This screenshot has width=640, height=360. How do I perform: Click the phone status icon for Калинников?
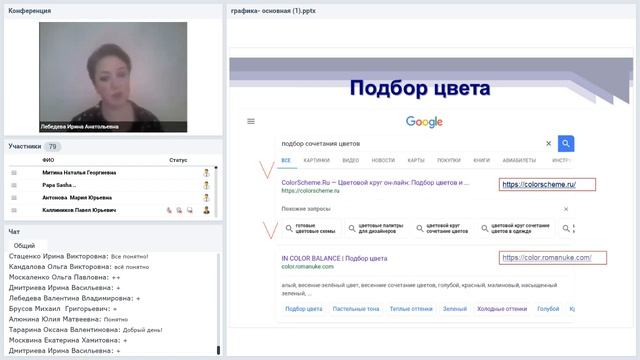pyautogui.click(x=169, y=210)
